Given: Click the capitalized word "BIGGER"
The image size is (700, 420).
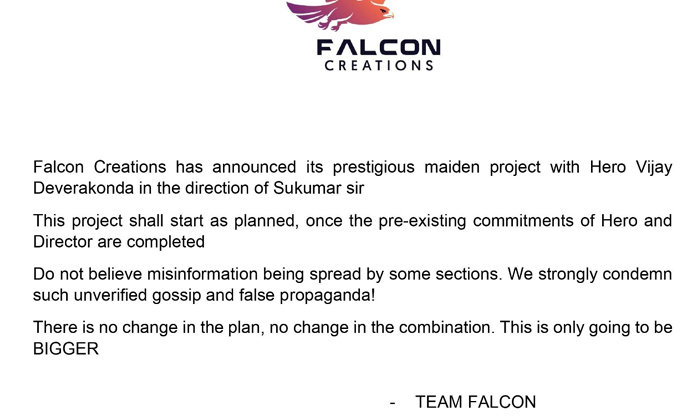Looking at the screenshot, I should [x=66, y=349].
